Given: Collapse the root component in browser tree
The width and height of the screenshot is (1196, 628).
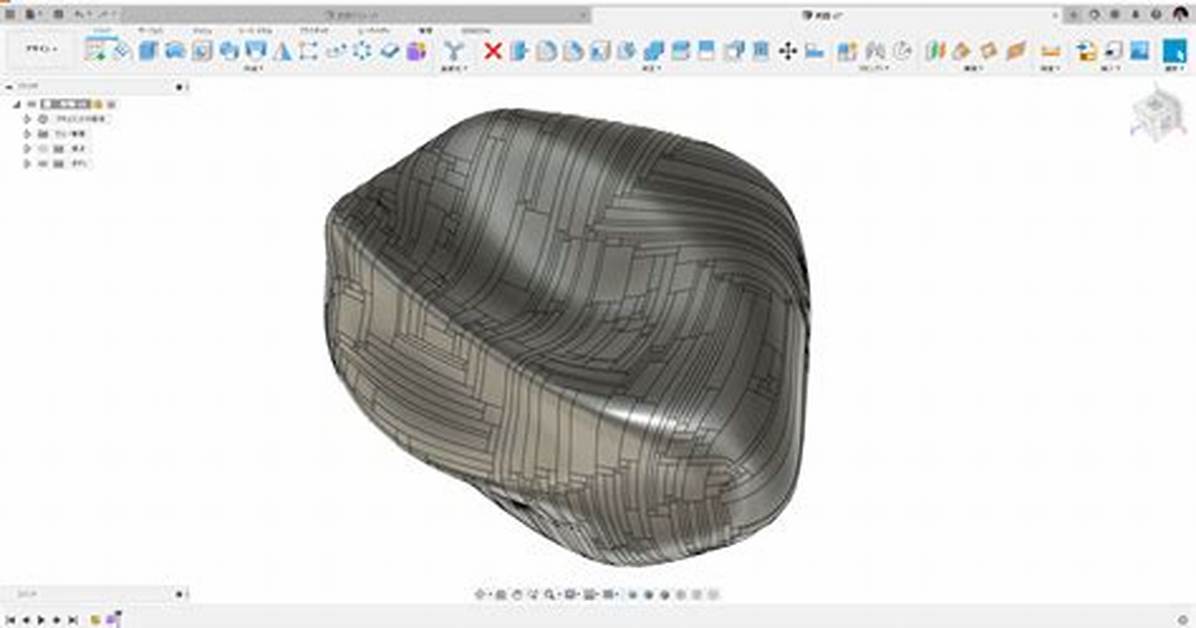Looking at the screenshot, I should pos(18,105).
